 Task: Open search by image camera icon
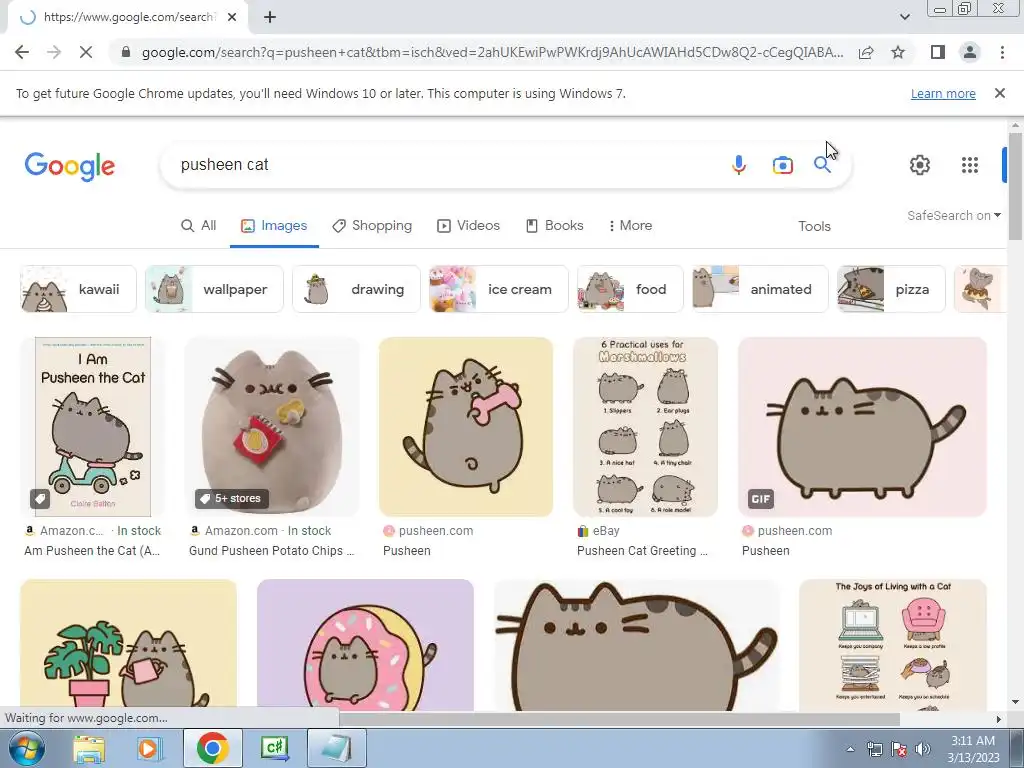click(782, 165)
